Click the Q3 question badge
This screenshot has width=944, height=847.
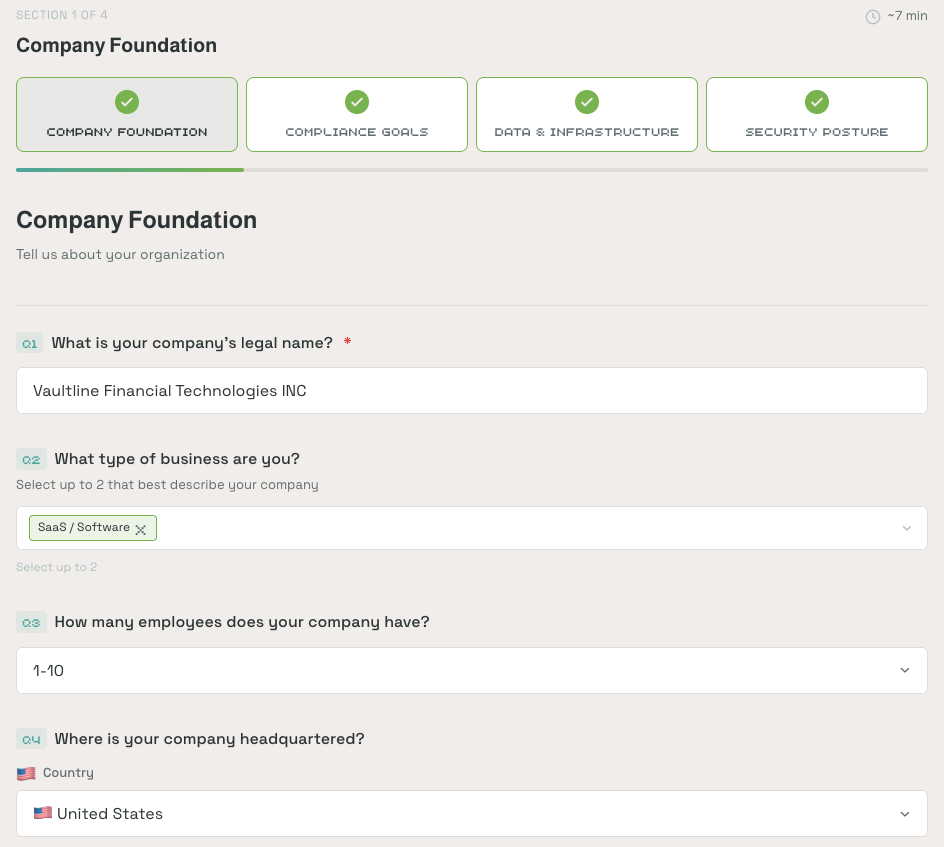(x=31, y=622)
